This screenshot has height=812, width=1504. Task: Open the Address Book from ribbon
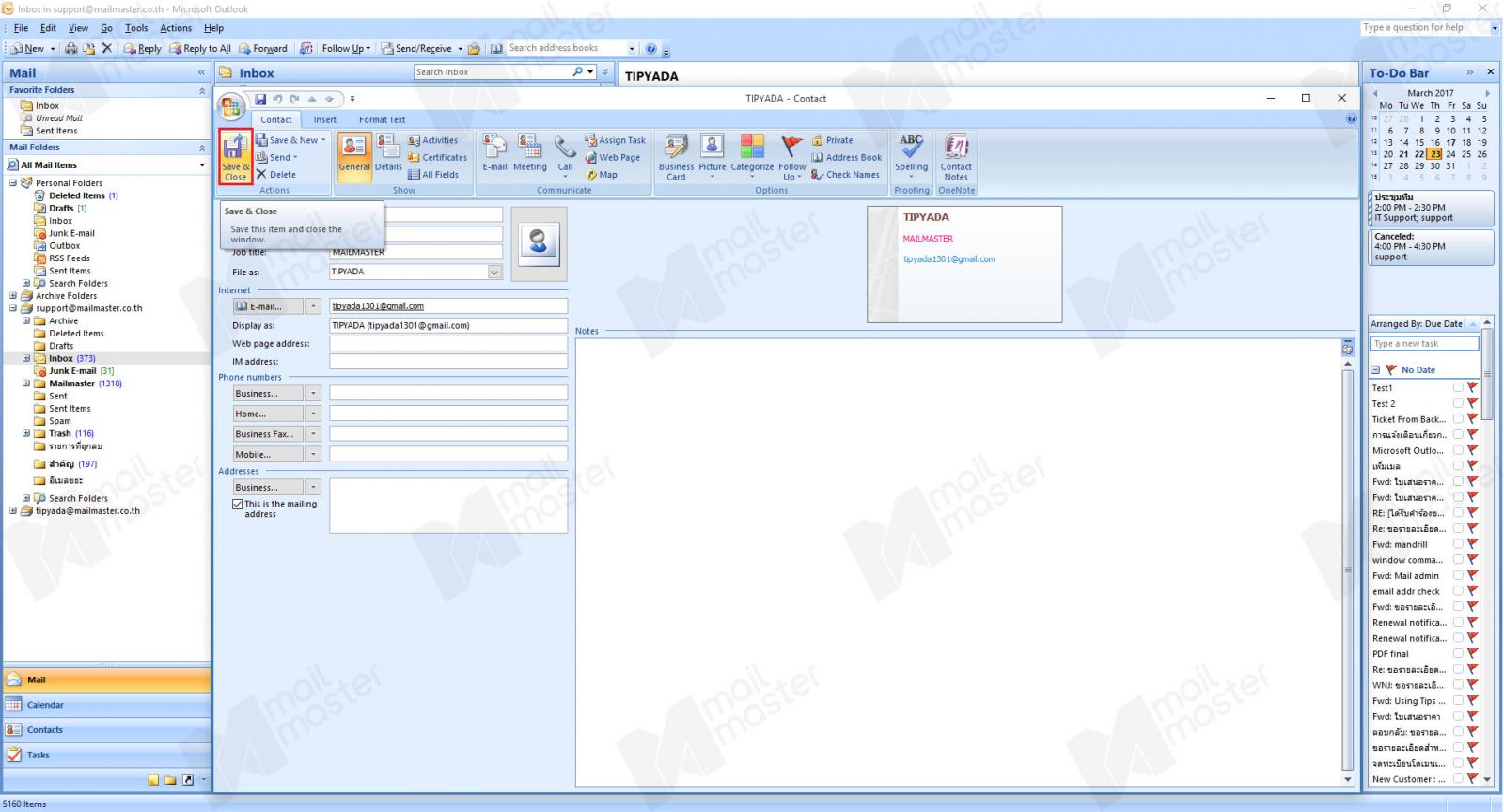point(847,157)
